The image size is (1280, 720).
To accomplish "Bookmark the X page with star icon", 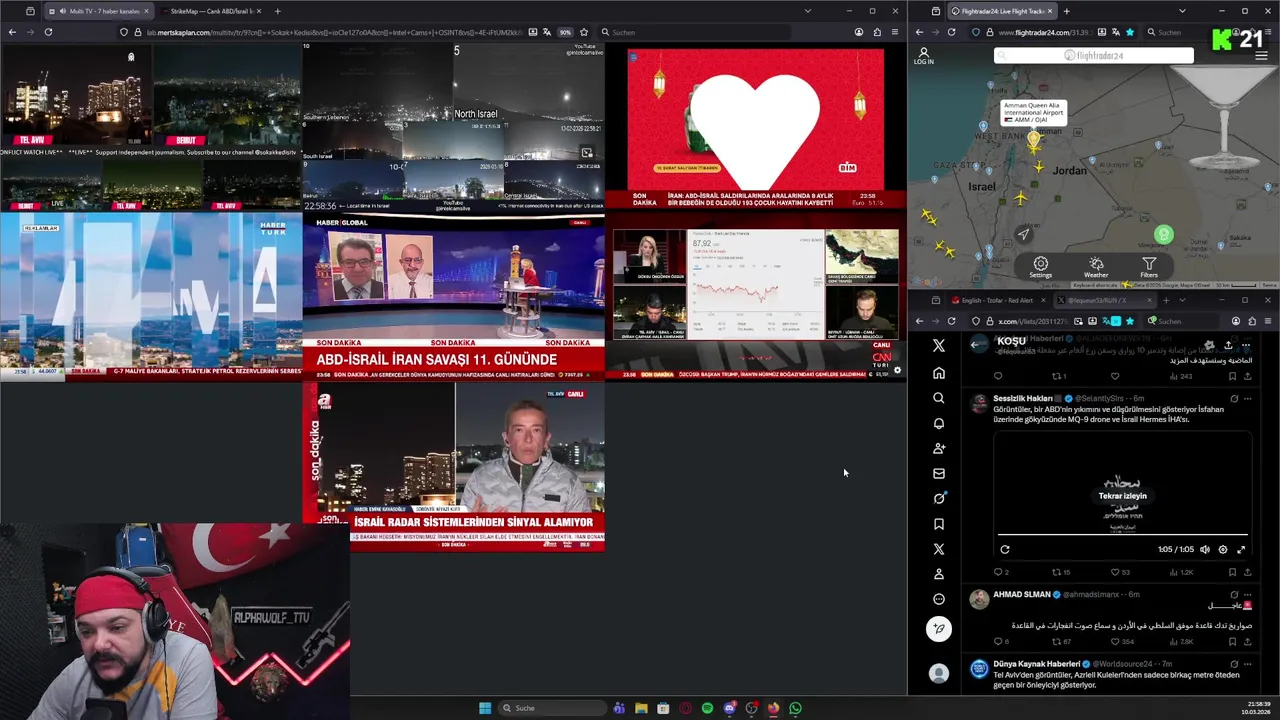I will (x=1129, y=321).
